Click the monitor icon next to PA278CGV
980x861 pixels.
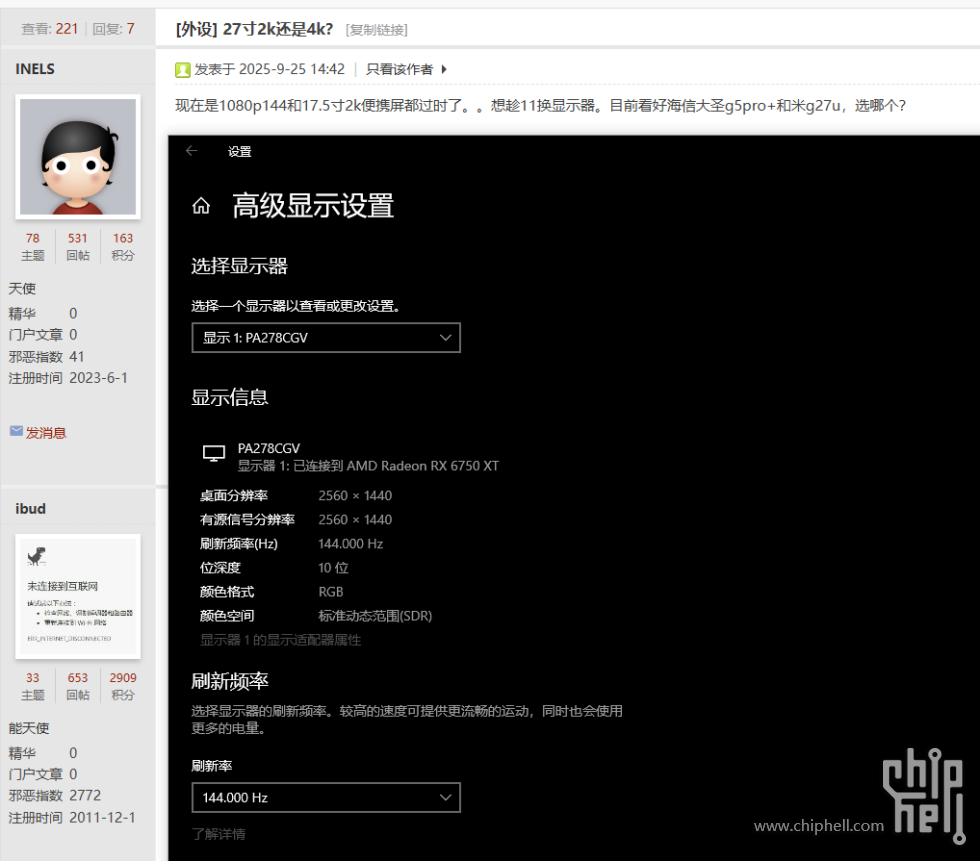coord(214,453)
